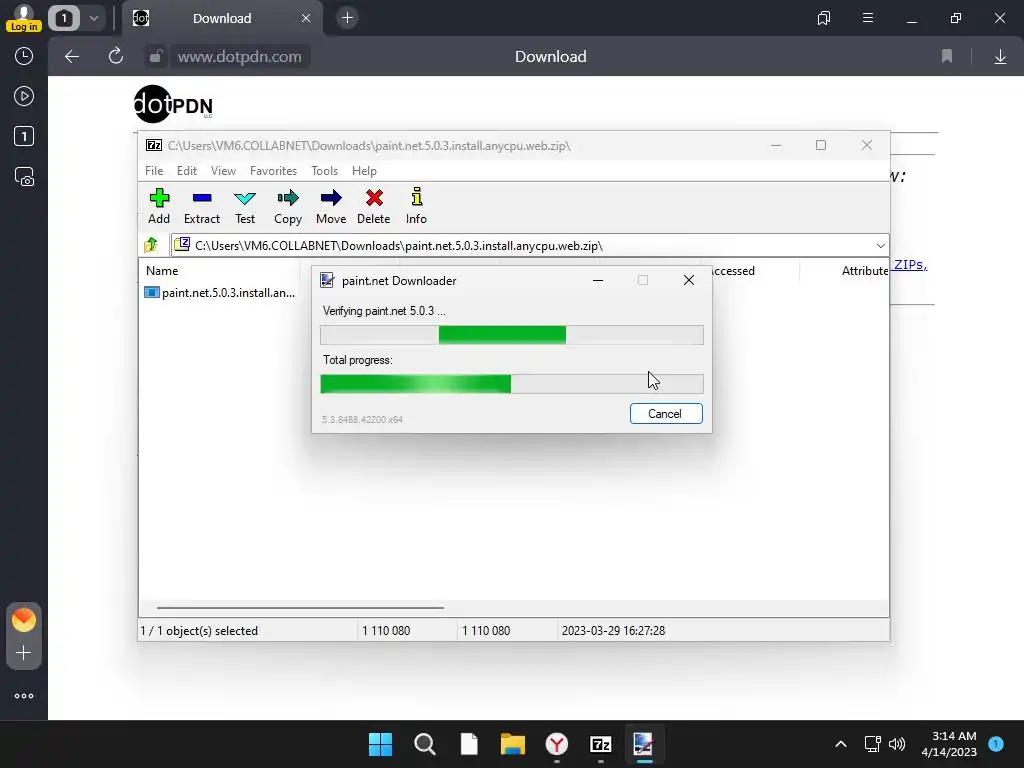Expand the 7-Zip address path dropdown

[x=880, y=246]
